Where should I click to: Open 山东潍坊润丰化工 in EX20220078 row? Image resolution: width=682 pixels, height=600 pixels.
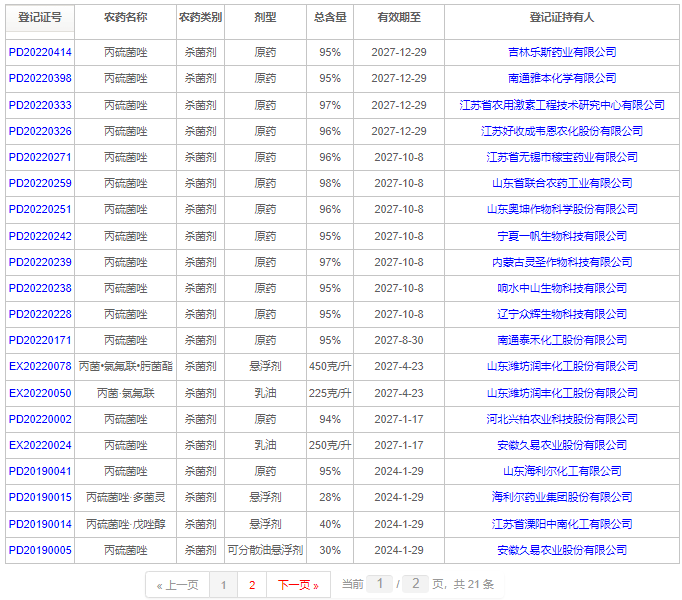tap(562, 366)
